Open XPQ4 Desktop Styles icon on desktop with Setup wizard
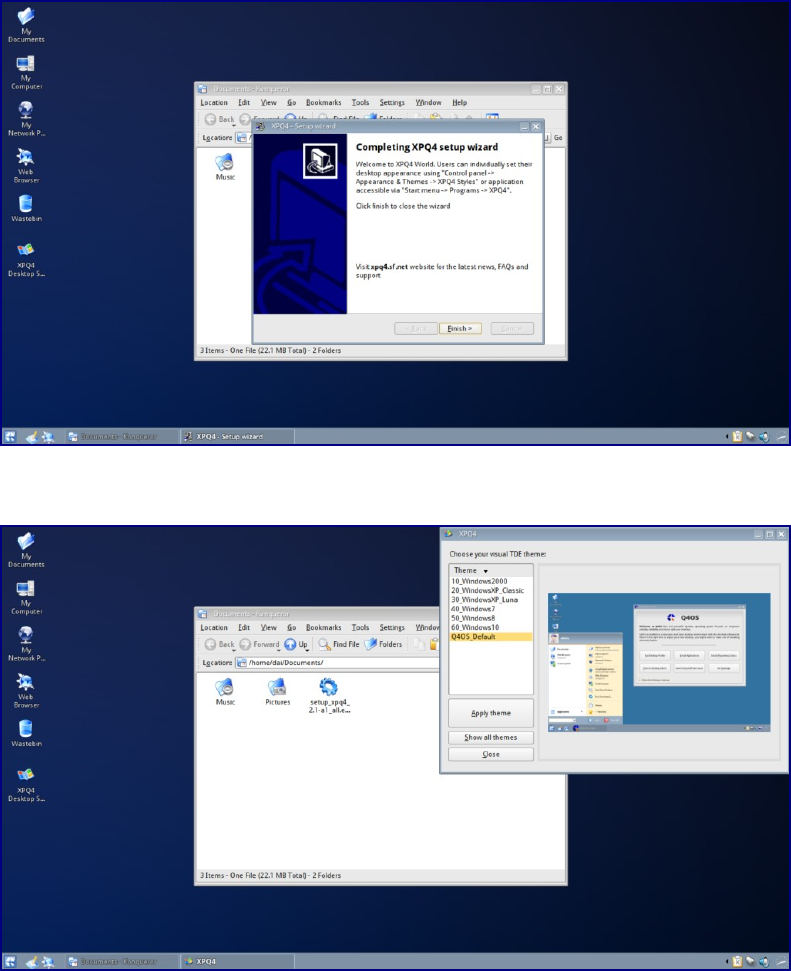The image size is (791, 971). (x=25, y=260)
